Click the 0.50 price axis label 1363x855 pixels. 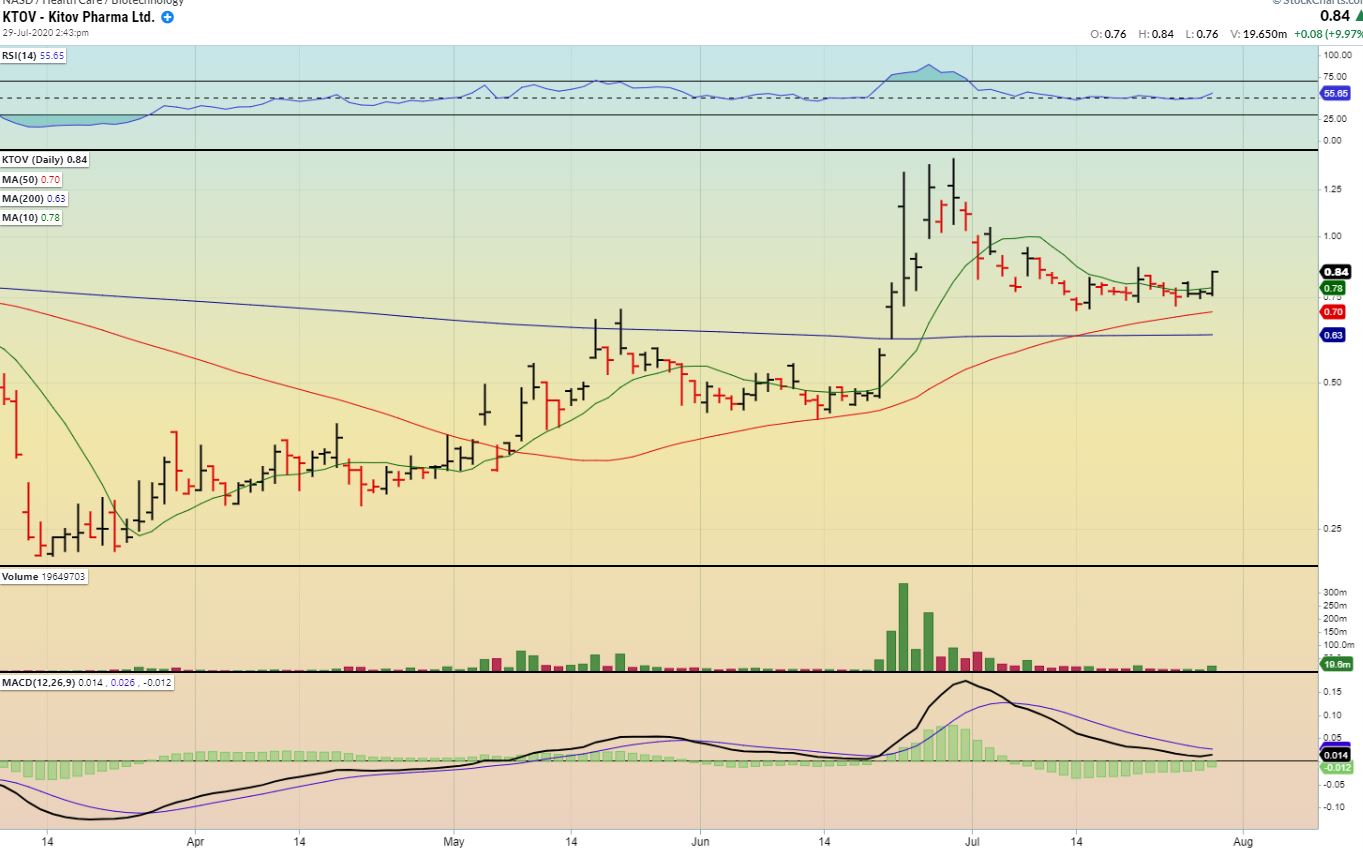(1333, 382)
